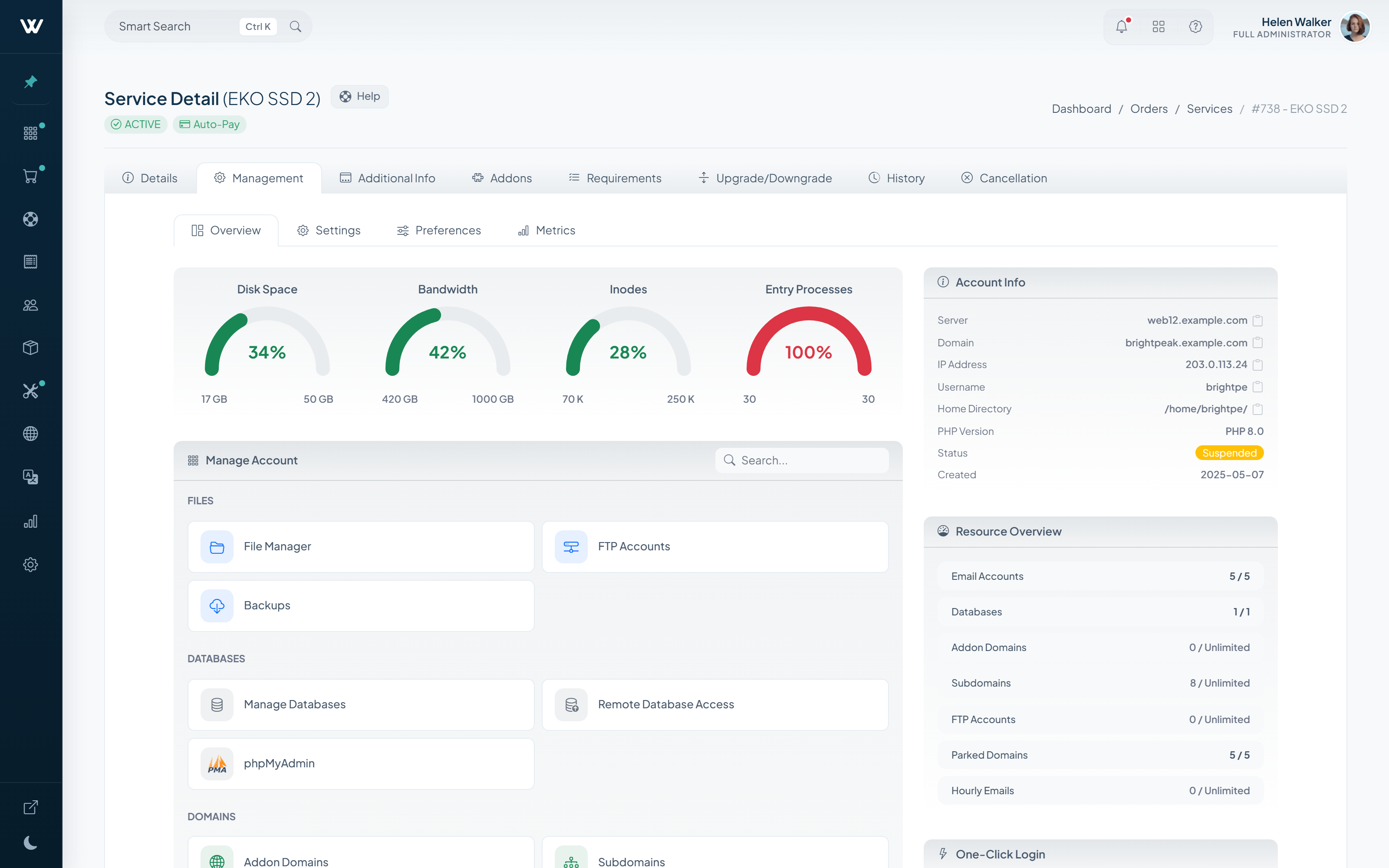Open Helen Walker profile avatar
The width and height of the screenshot is (1389, 868).
[1355, 26]
